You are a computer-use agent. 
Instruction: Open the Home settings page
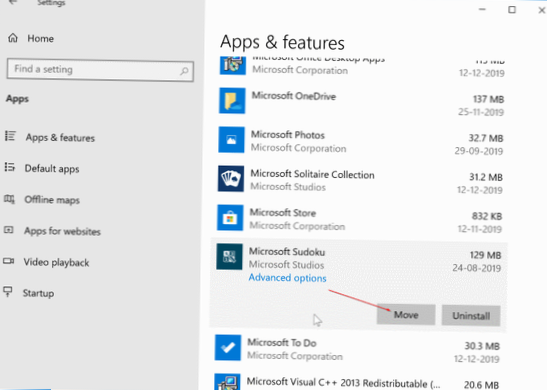pos(40,38)
